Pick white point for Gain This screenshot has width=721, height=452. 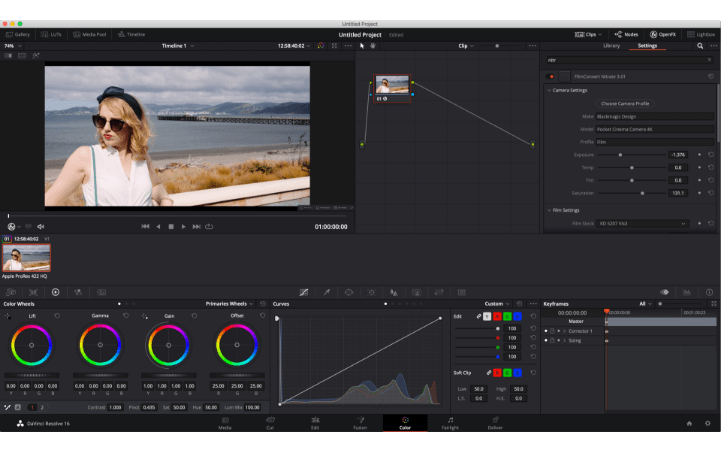[145, 316]
